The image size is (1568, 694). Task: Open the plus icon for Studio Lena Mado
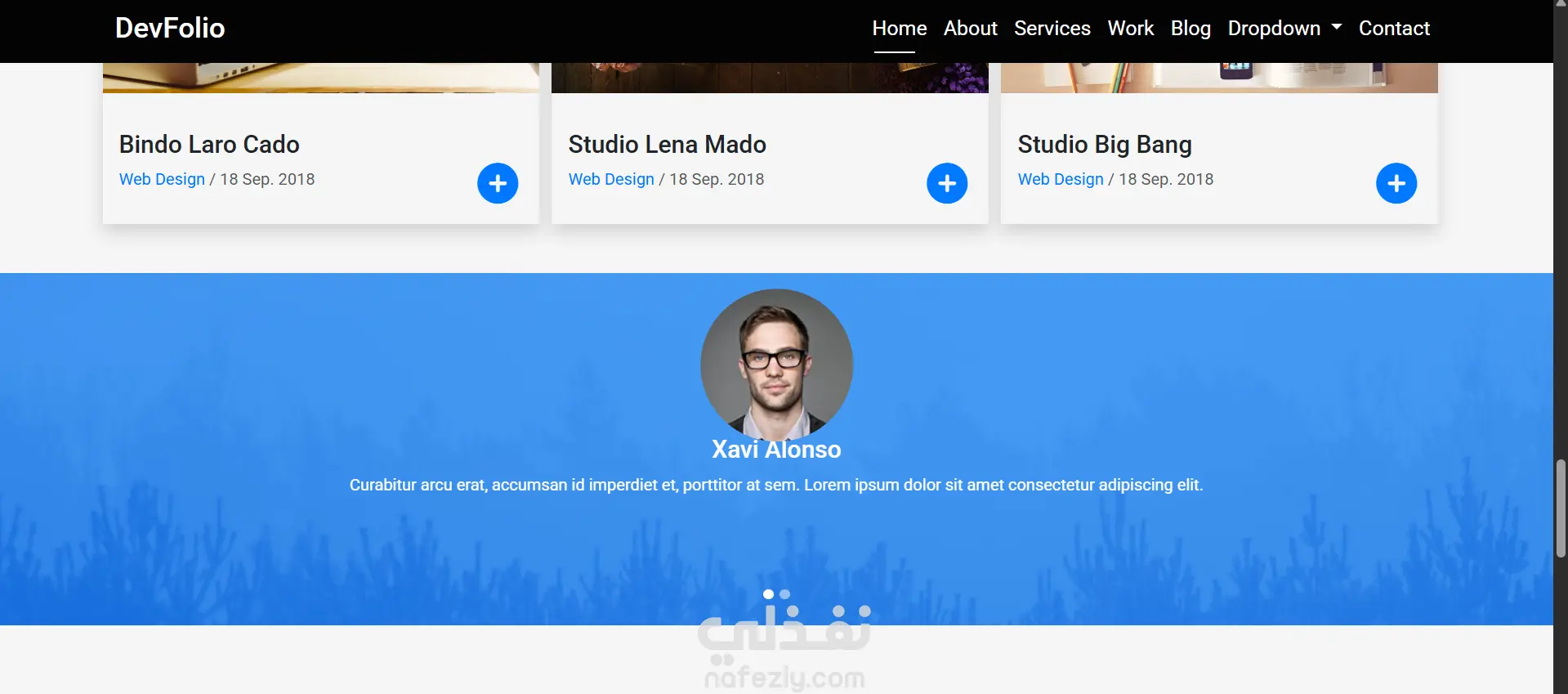[947, 183]
